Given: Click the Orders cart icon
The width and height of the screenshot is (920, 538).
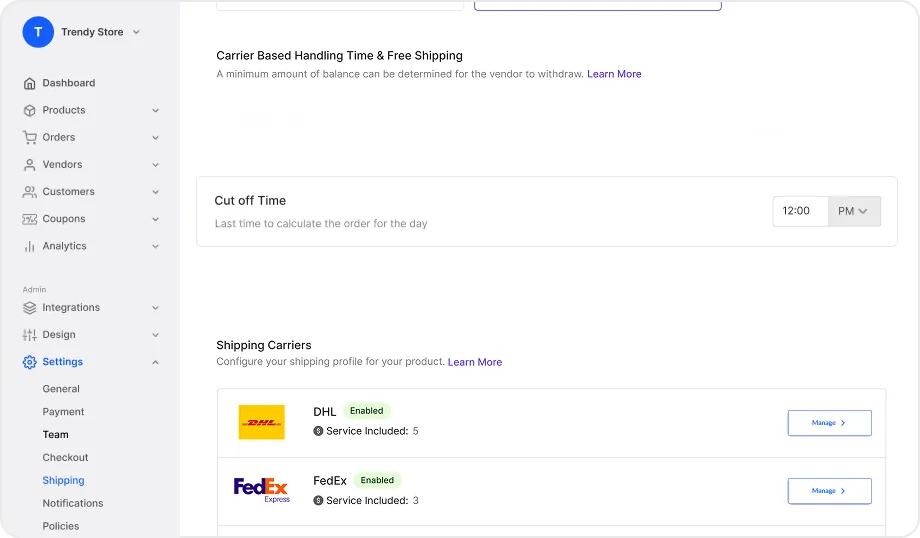Looking at the screenshot, I should 29,137.
